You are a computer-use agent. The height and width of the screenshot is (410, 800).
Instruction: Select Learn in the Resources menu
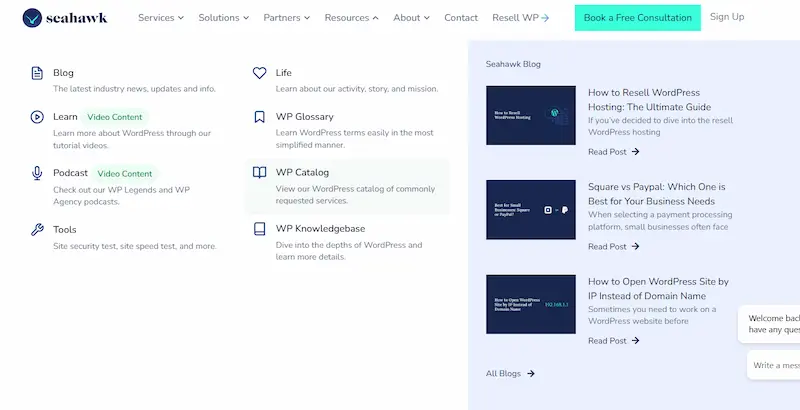point(65,117)
